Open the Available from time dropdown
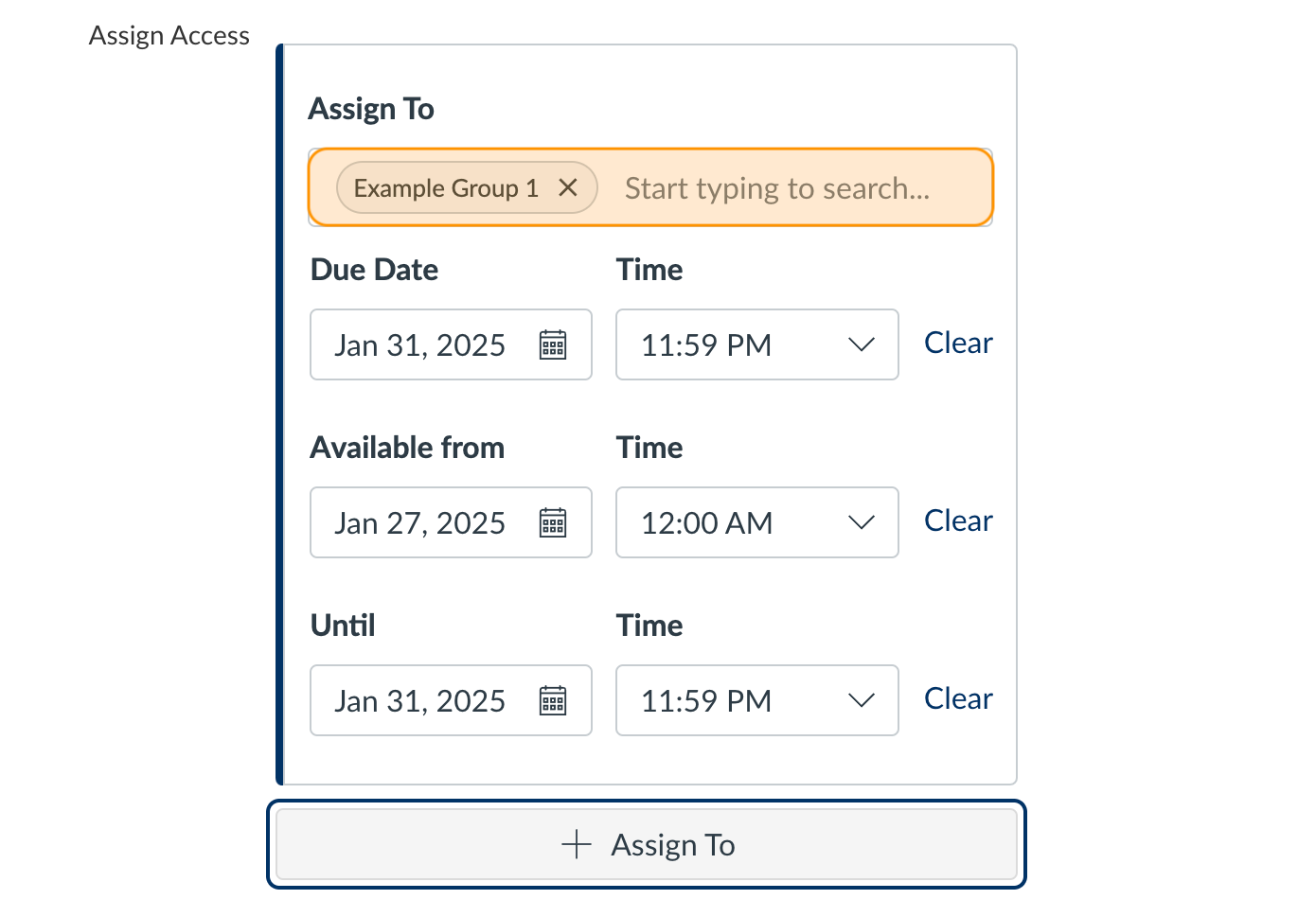The height and width of the screenshot is (917, 1316). pos(862,522)
